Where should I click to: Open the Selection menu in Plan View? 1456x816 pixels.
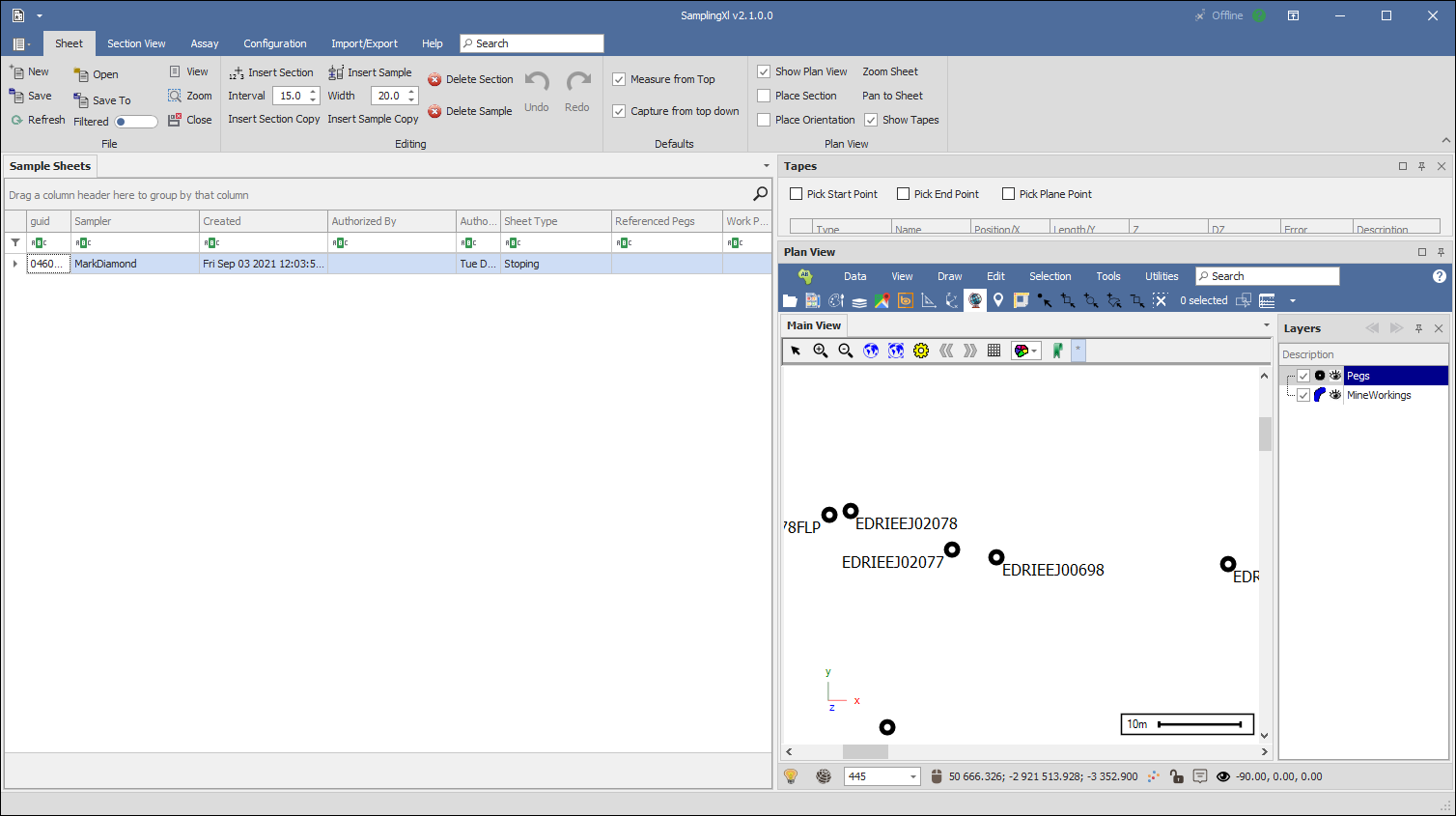[1050, 276]
